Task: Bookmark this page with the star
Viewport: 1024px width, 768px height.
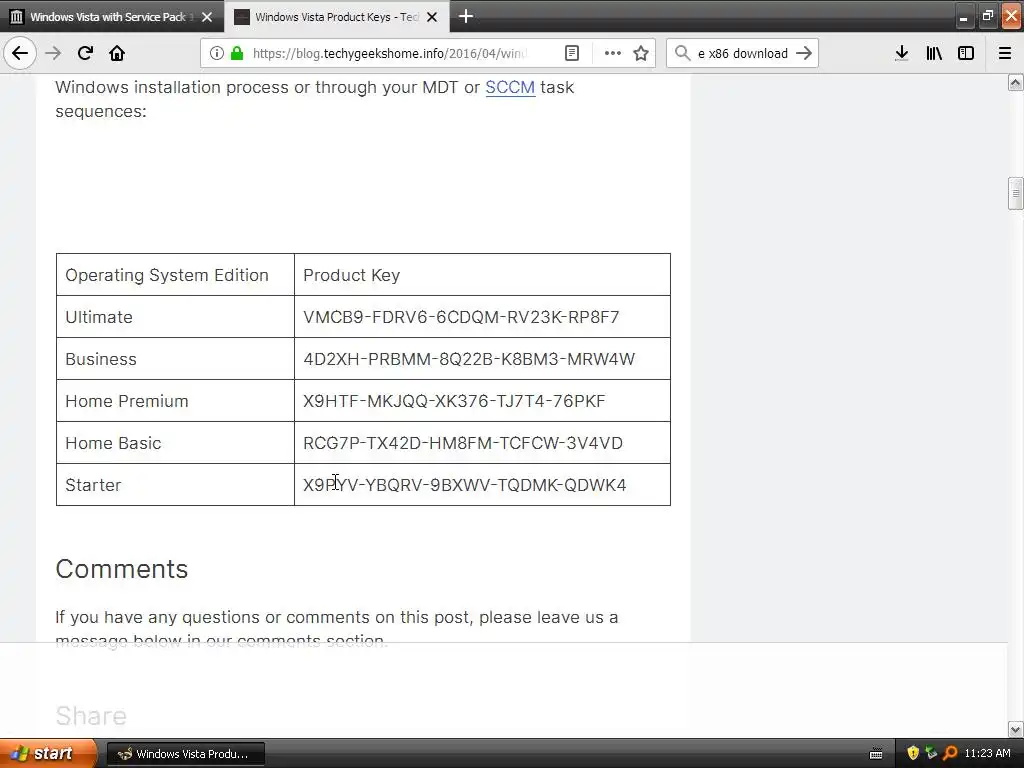Action: (641, 53)
